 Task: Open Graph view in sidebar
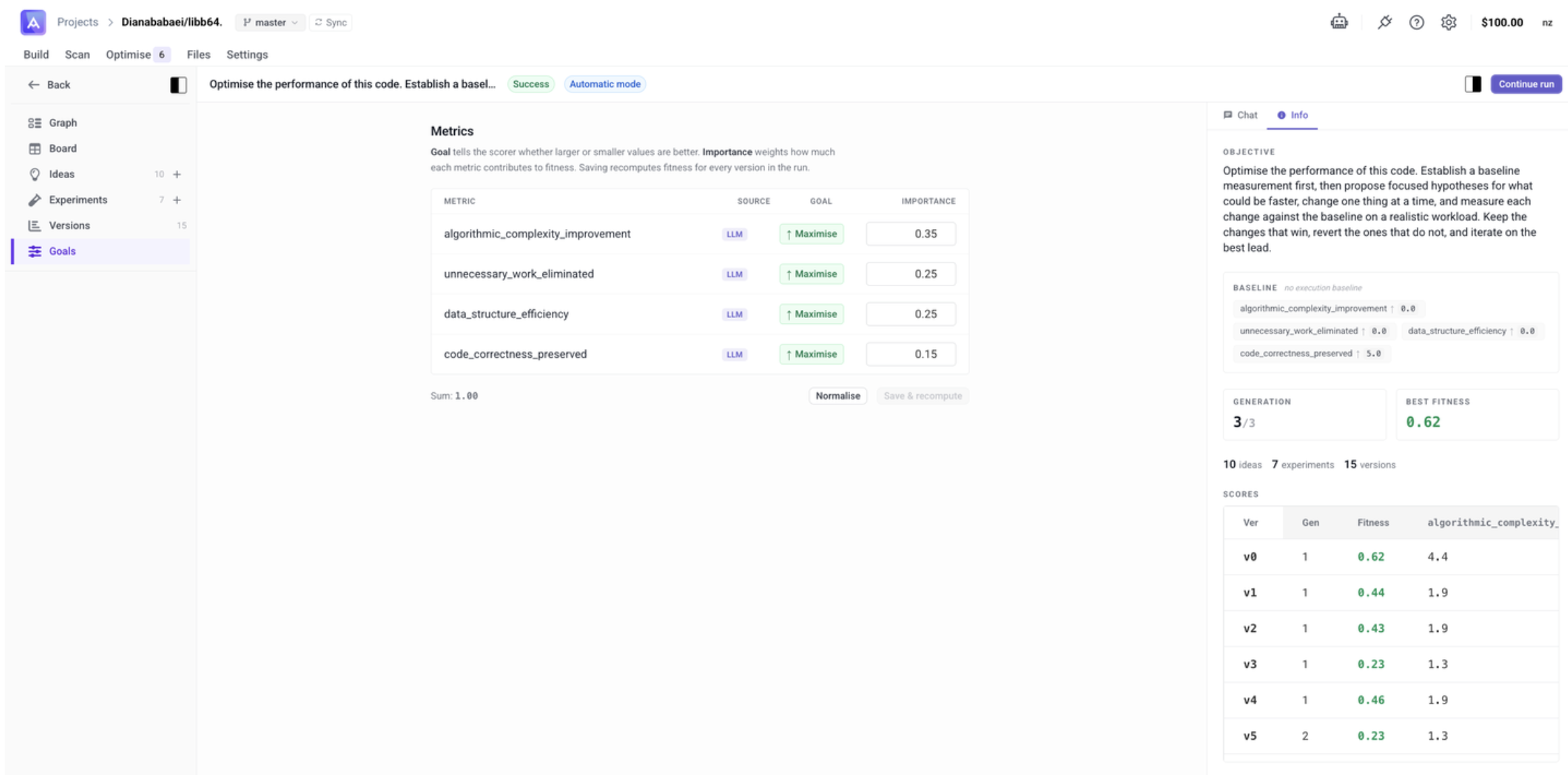click(x=101, y=123)
